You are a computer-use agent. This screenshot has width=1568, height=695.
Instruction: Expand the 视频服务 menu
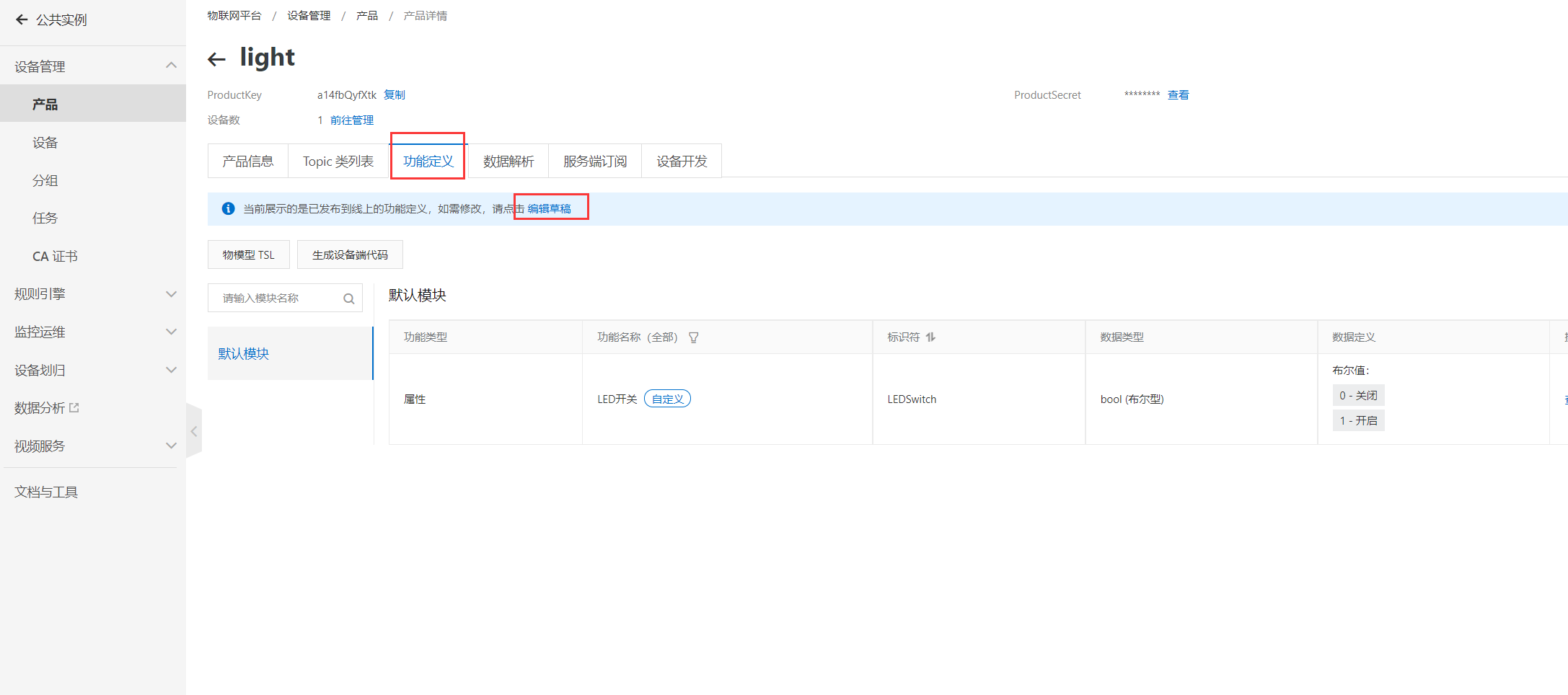click(x=171, y=446)
